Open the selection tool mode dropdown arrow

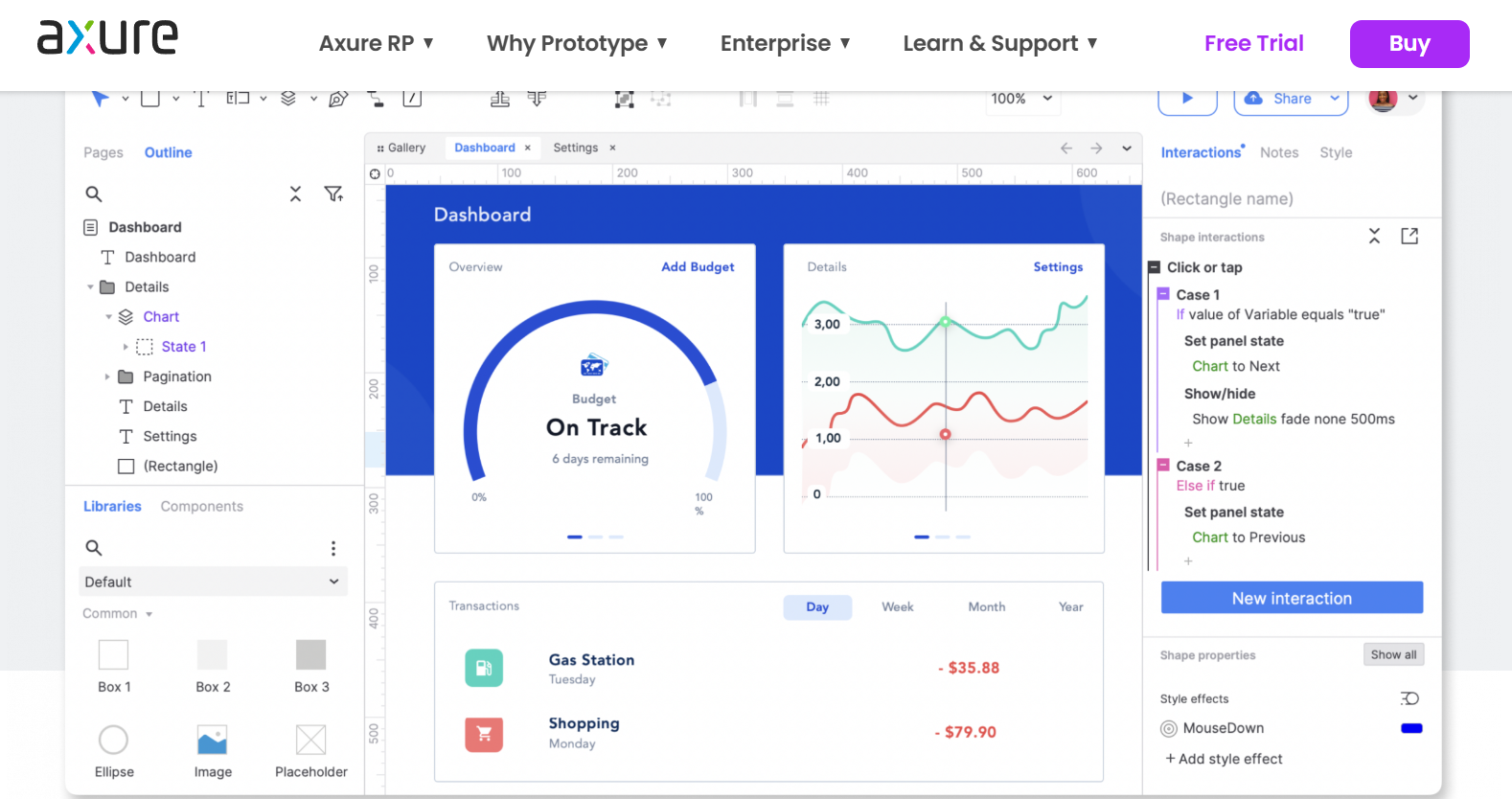point(125,99)
